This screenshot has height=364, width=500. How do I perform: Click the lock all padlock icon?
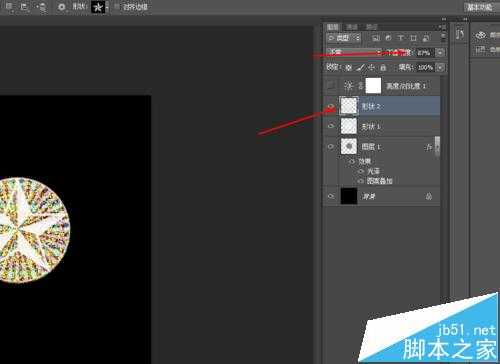tap(383, 68)
